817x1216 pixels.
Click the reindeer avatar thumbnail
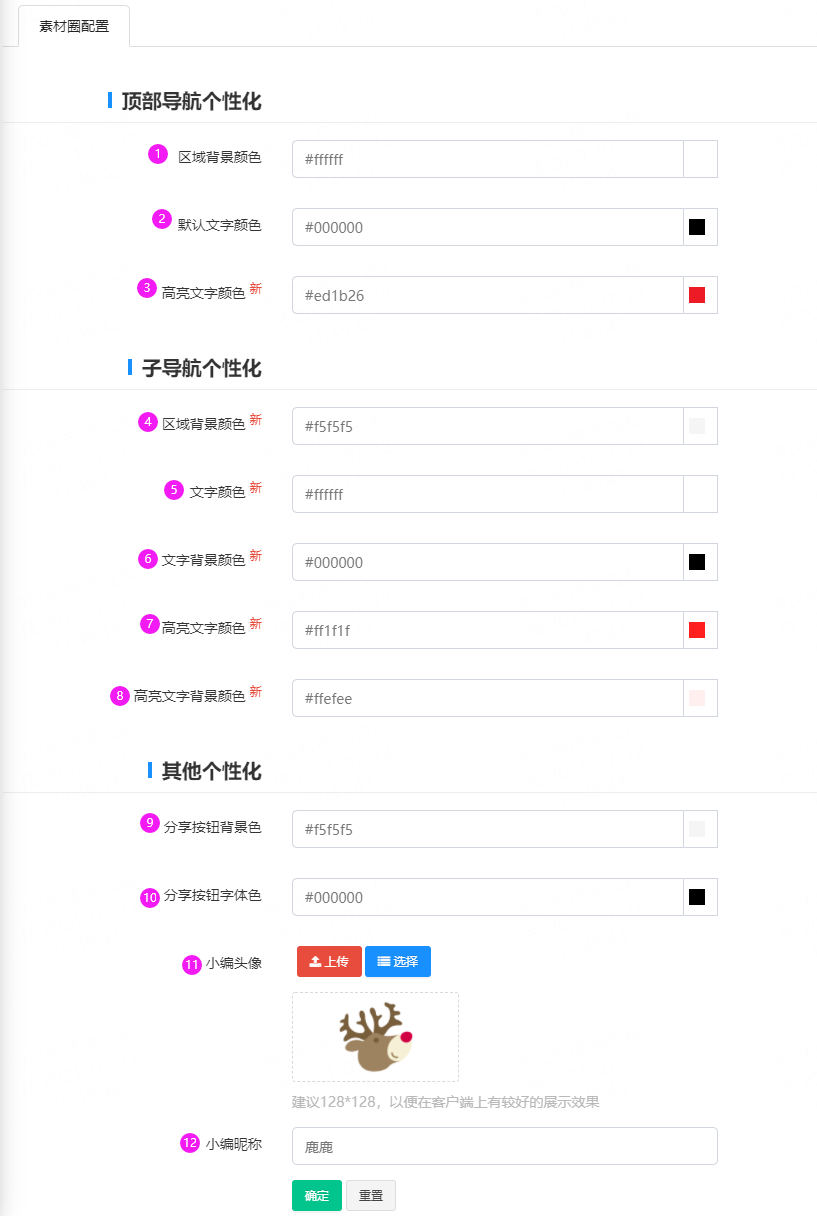(375, 1037)
